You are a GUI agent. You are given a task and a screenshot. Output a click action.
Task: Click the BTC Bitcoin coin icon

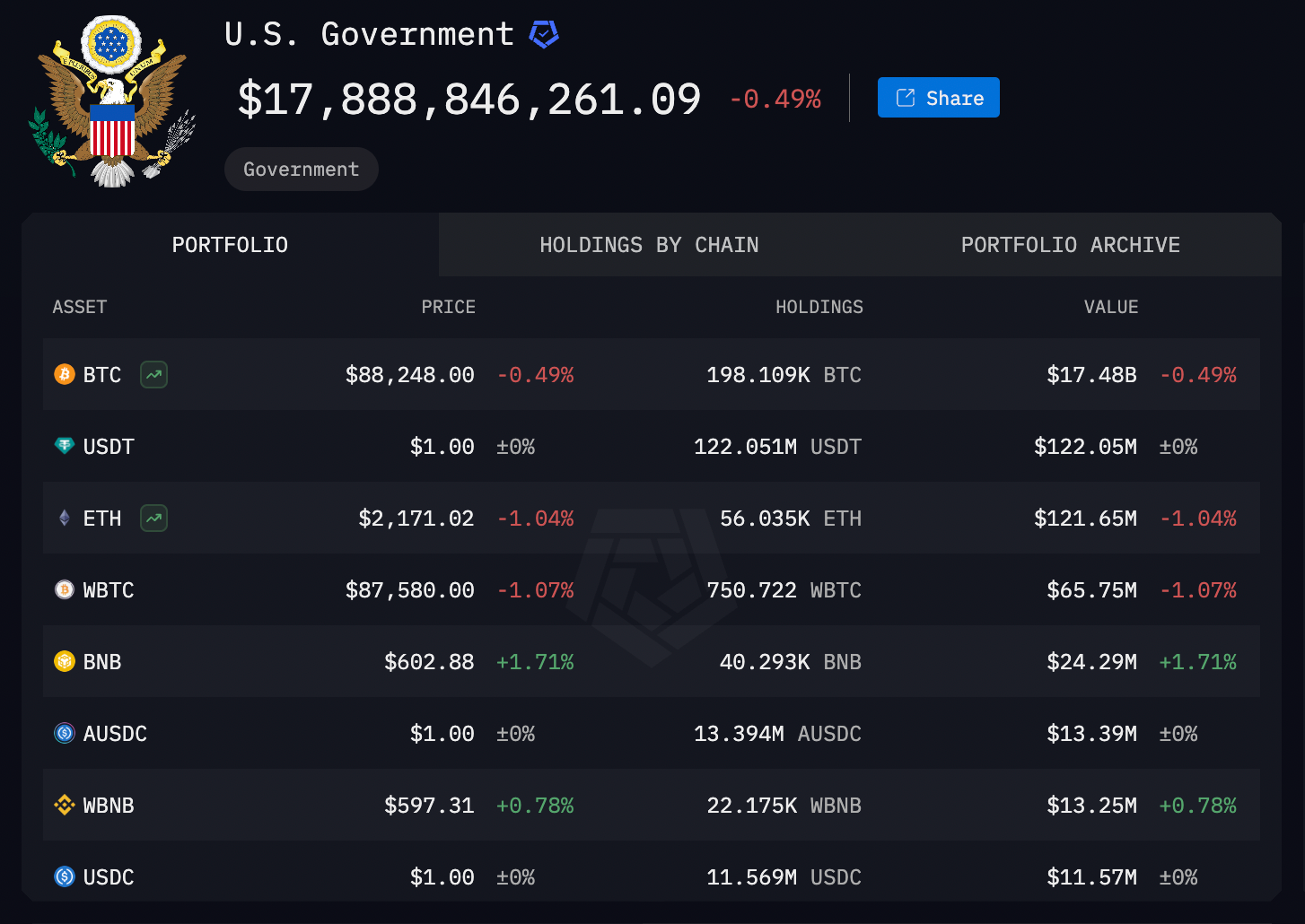click(x=64, y=374)
